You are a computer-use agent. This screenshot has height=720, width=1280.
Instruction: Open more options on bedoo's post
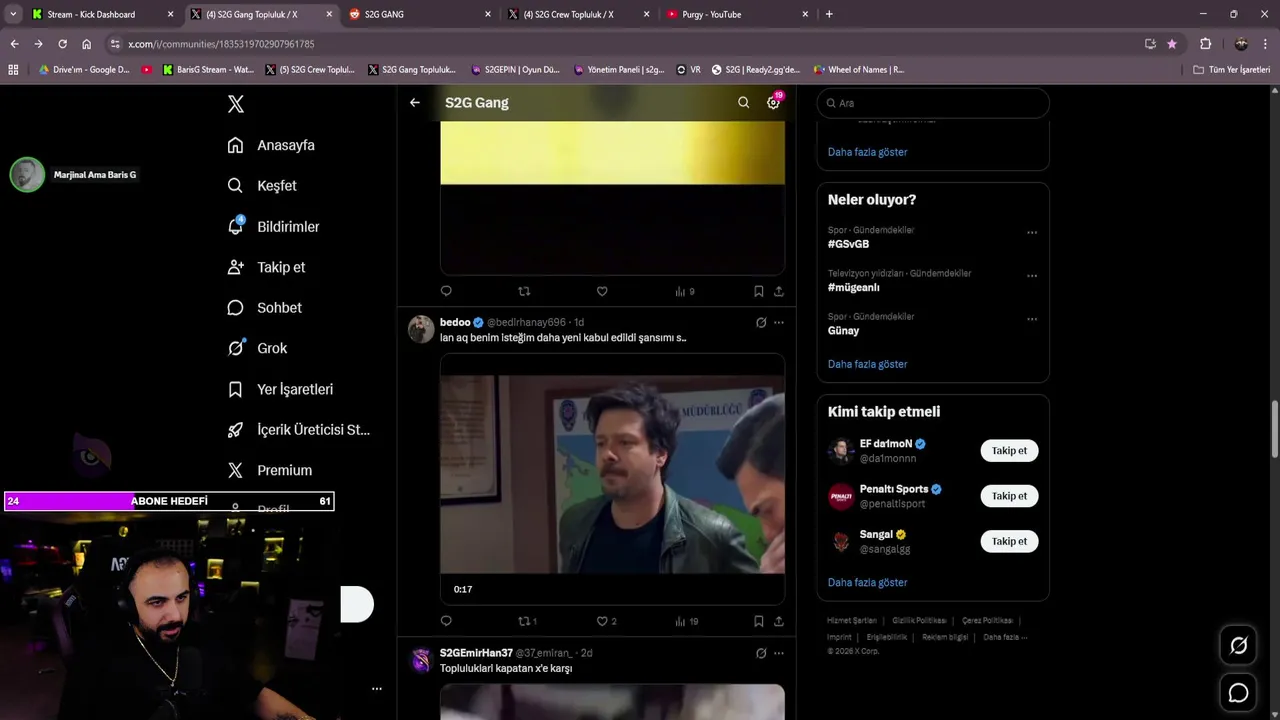pyautogui.click(x=779, y=322)
